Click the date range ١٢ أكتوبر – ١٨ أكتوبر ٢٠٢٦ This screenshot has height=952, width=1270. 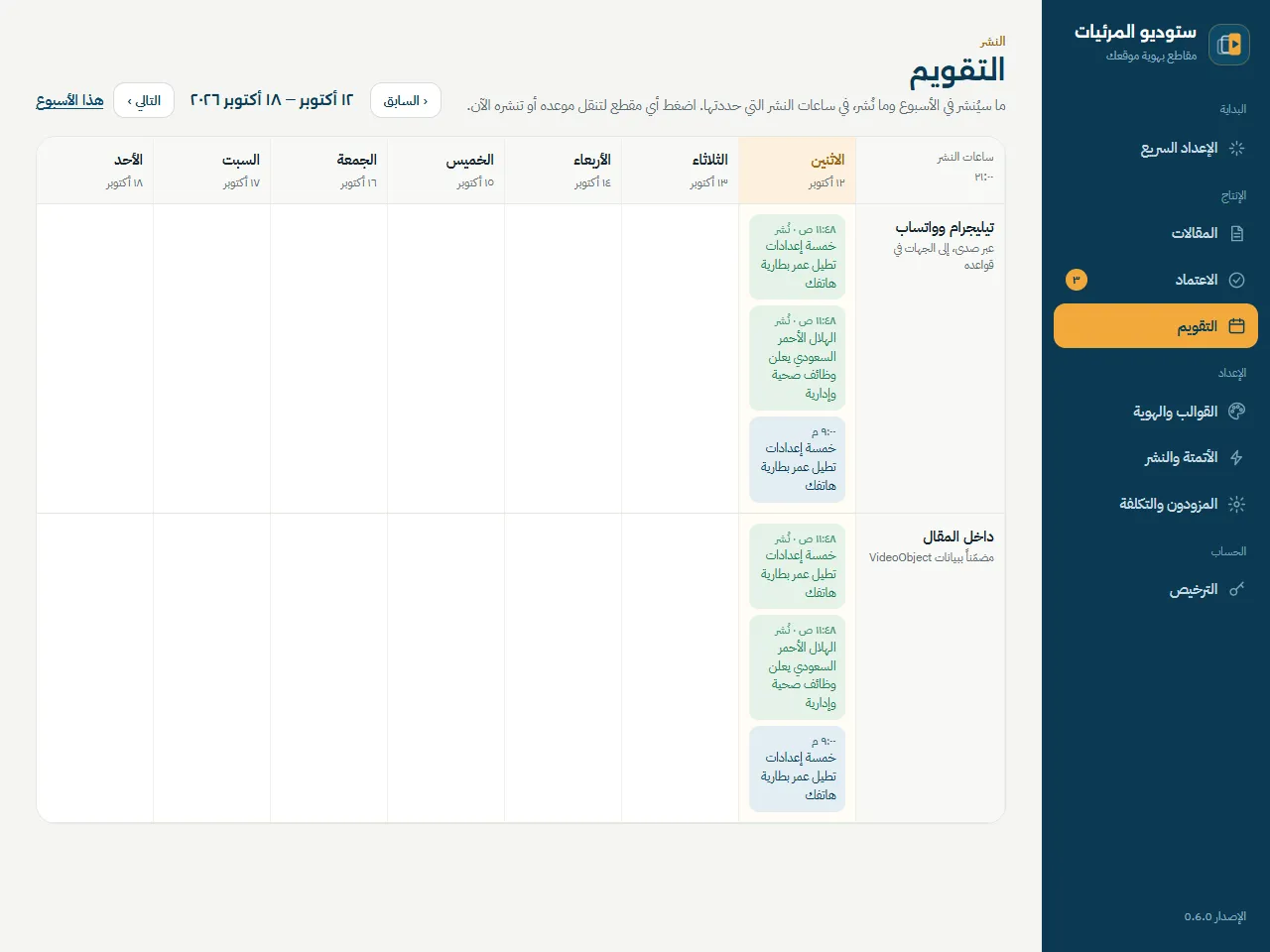pos(272,100)
